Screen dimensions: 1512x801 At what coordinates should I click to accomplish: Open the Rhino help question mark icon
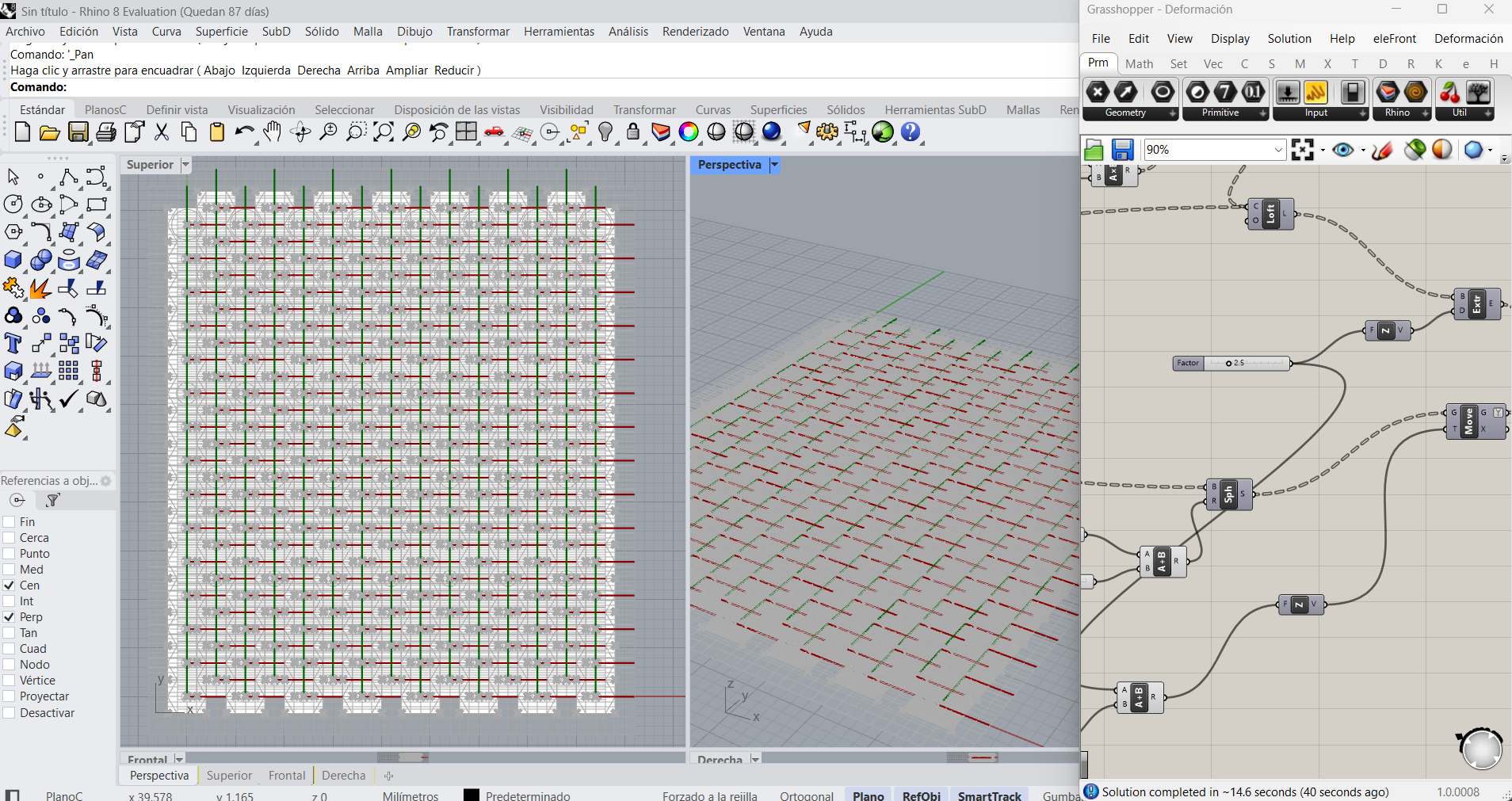pyautogui.click(x=911, y=132)
